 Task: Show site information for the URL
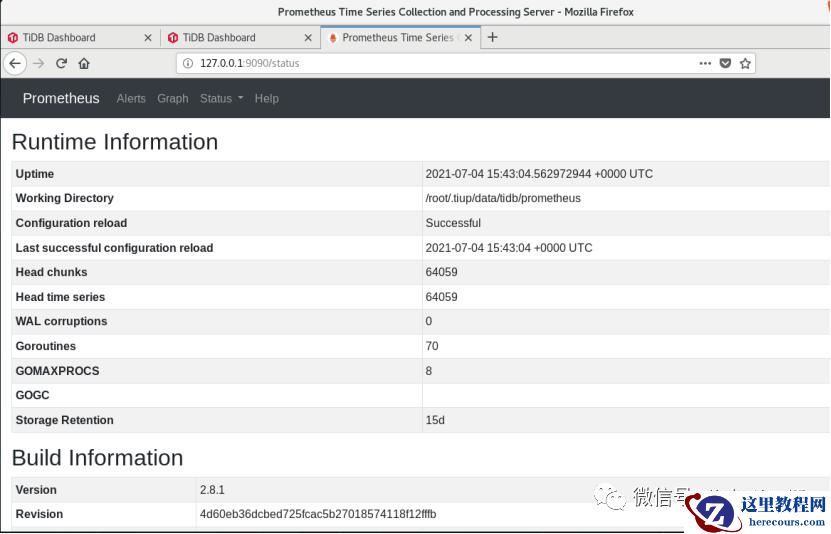point(188,63)
